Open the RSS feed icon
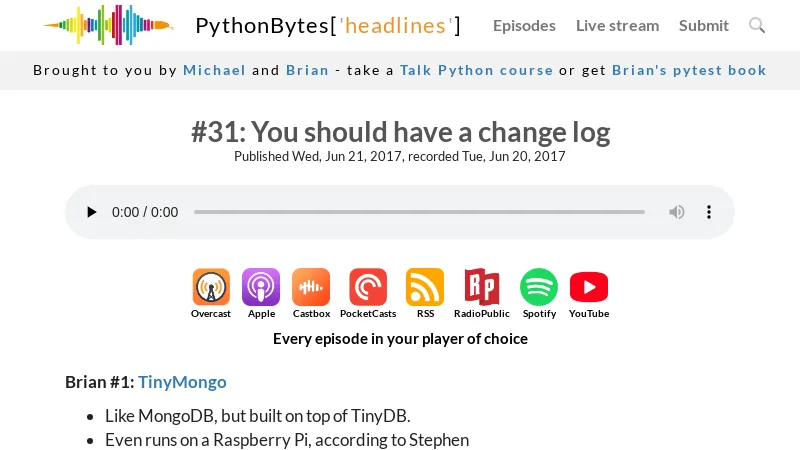The width and height of the screenshot is (800, 450). coord(425,287)
